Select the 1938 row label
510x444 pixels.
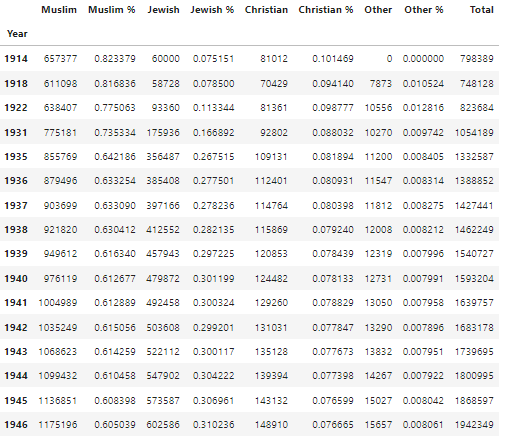pos(16,230)
